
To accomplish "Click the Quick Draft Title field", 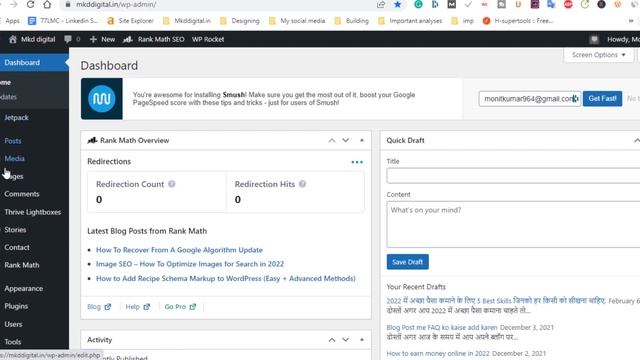I will click(513, 176).
